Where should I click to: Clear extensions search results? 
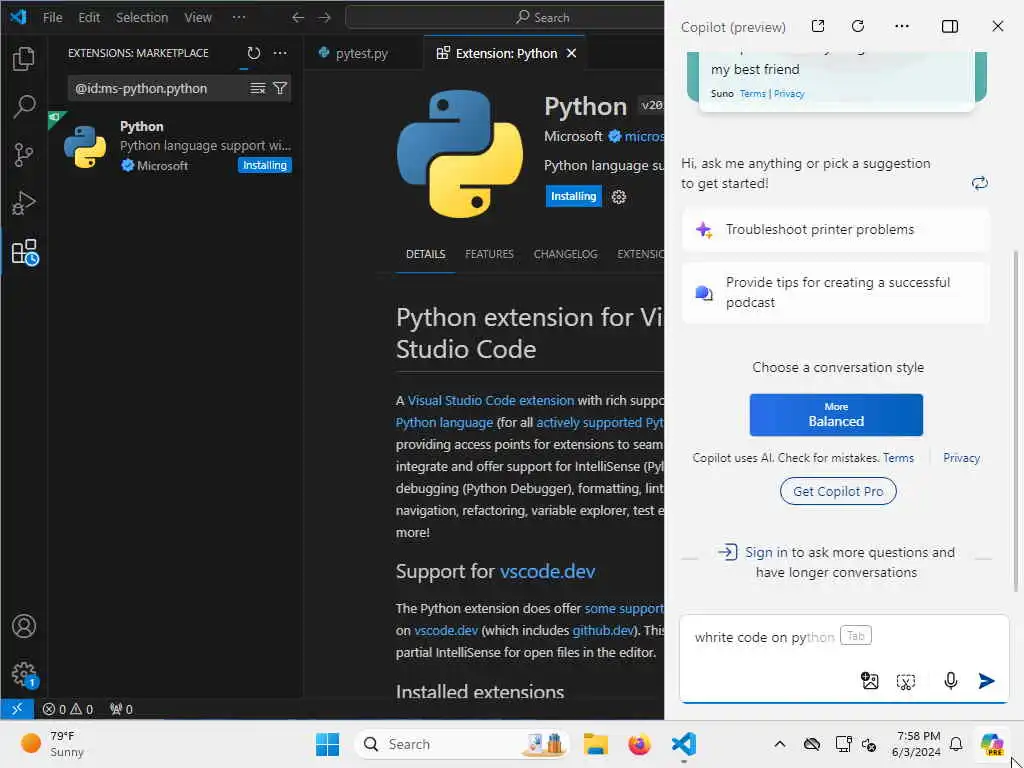pos(258,88)
